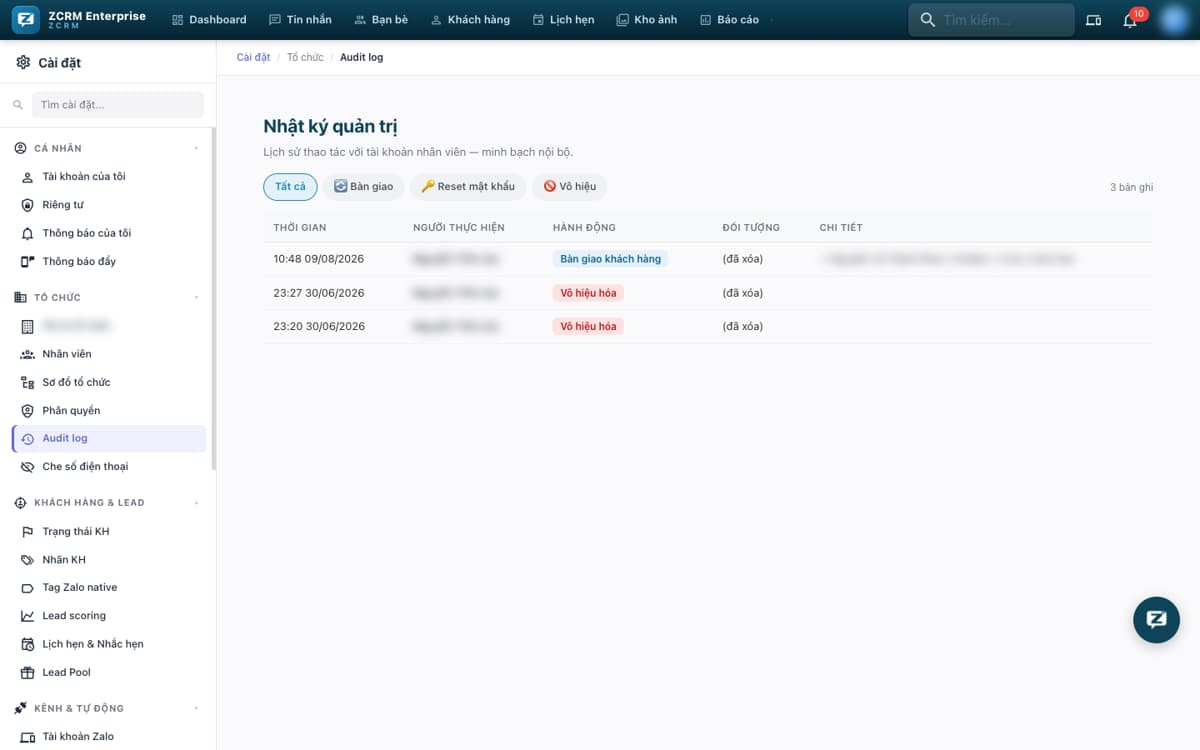Go to Lead scoring settings
Screen dimensions: 1200x750
[x=109, y=615]
